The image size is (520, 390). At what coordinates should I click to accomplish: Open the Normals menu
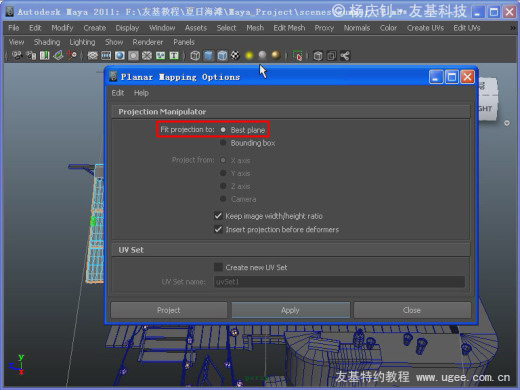pyautogui.click(x=357, y=28)
